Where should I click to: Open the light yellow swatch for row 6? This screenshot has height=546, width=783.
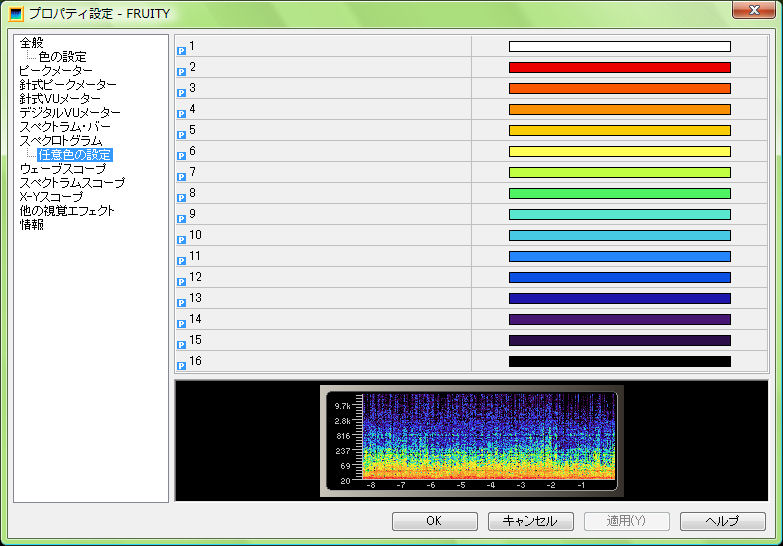coord(620,151)
